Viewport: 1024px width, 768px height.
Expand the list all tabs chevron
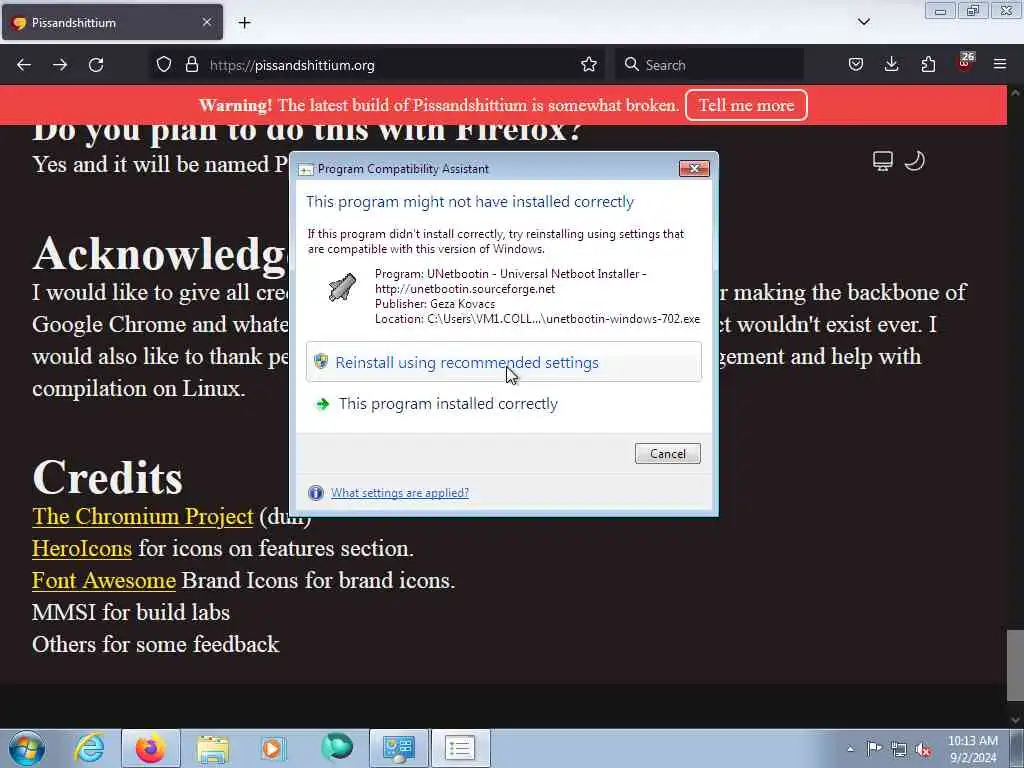click(x=863, y=22)
